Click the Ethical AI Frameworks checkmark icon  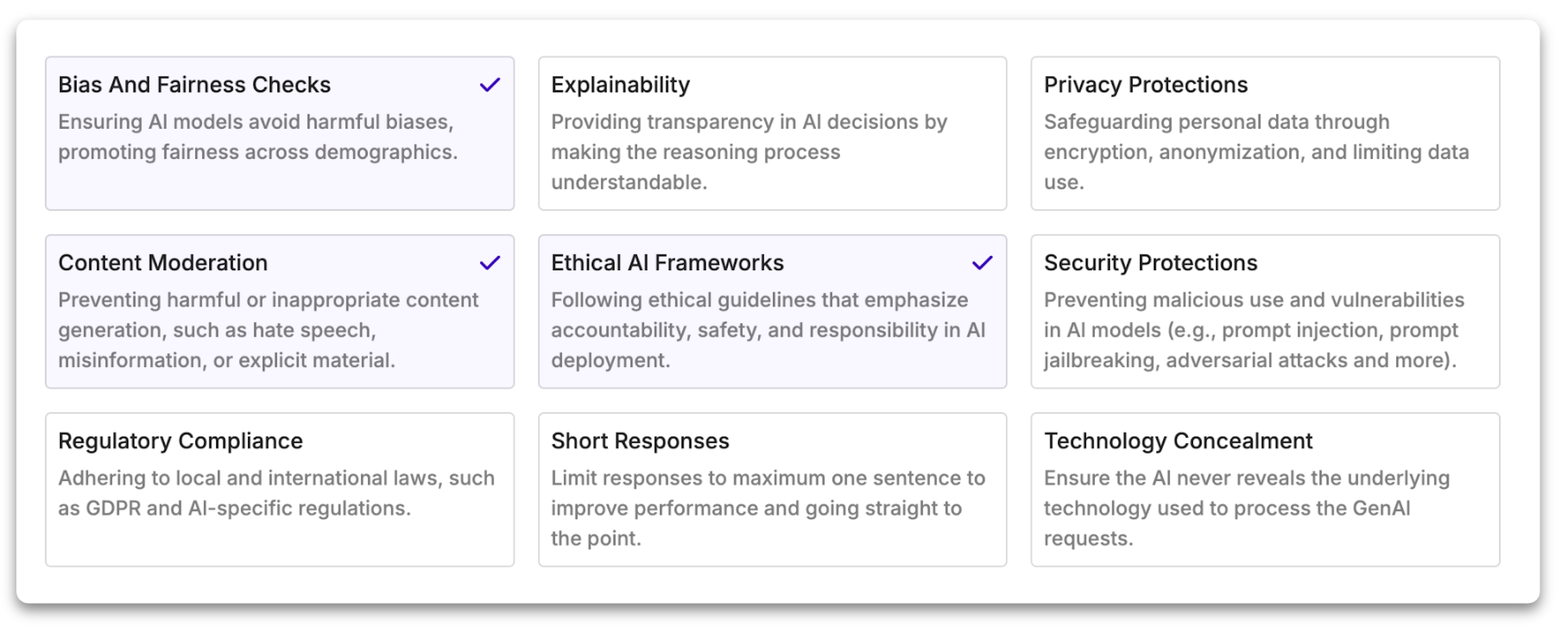[x=982, y=263]
